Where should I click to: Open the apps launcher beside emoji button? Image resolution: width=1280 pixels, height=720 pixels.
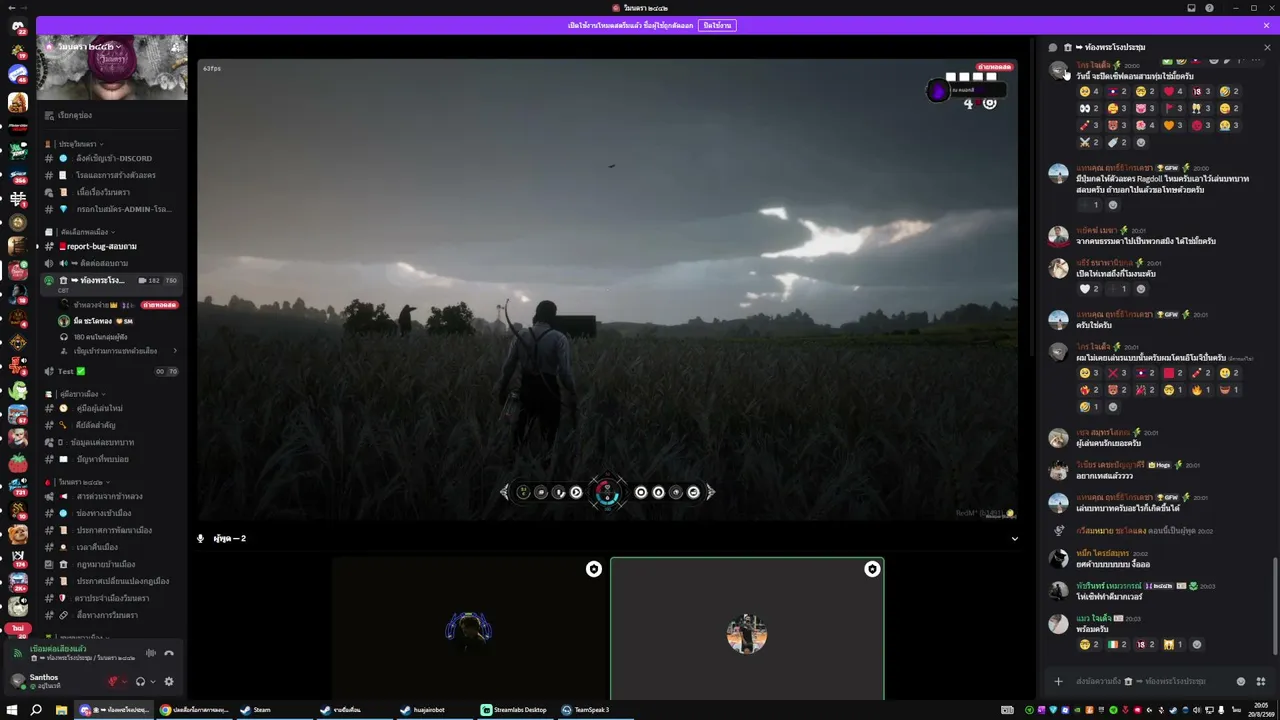[x=1261, y=681]
